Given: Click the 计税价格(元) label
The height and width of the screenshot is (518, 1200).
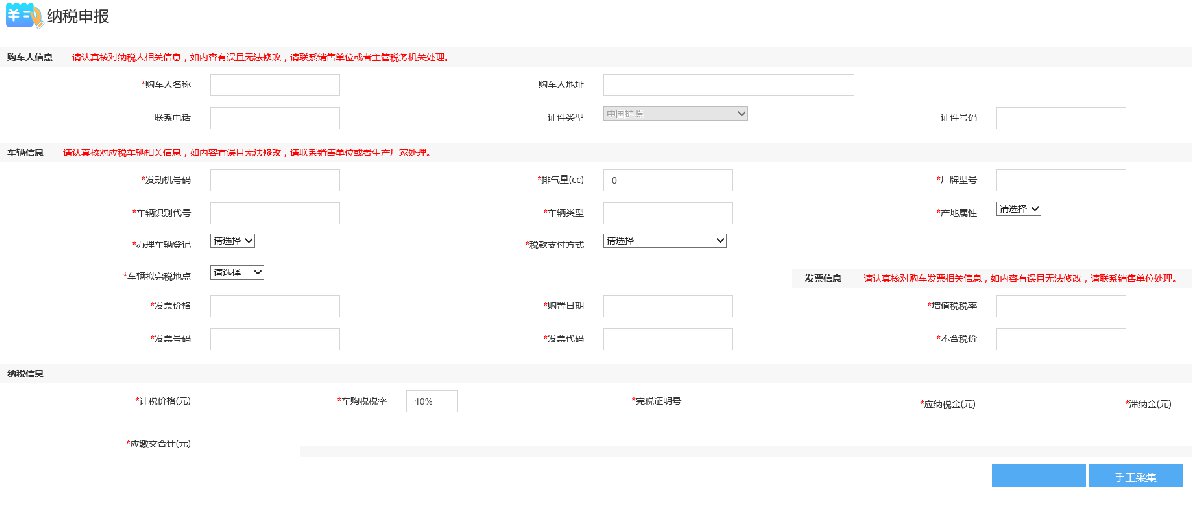Looking at the screenshot, I should (162, 401).
